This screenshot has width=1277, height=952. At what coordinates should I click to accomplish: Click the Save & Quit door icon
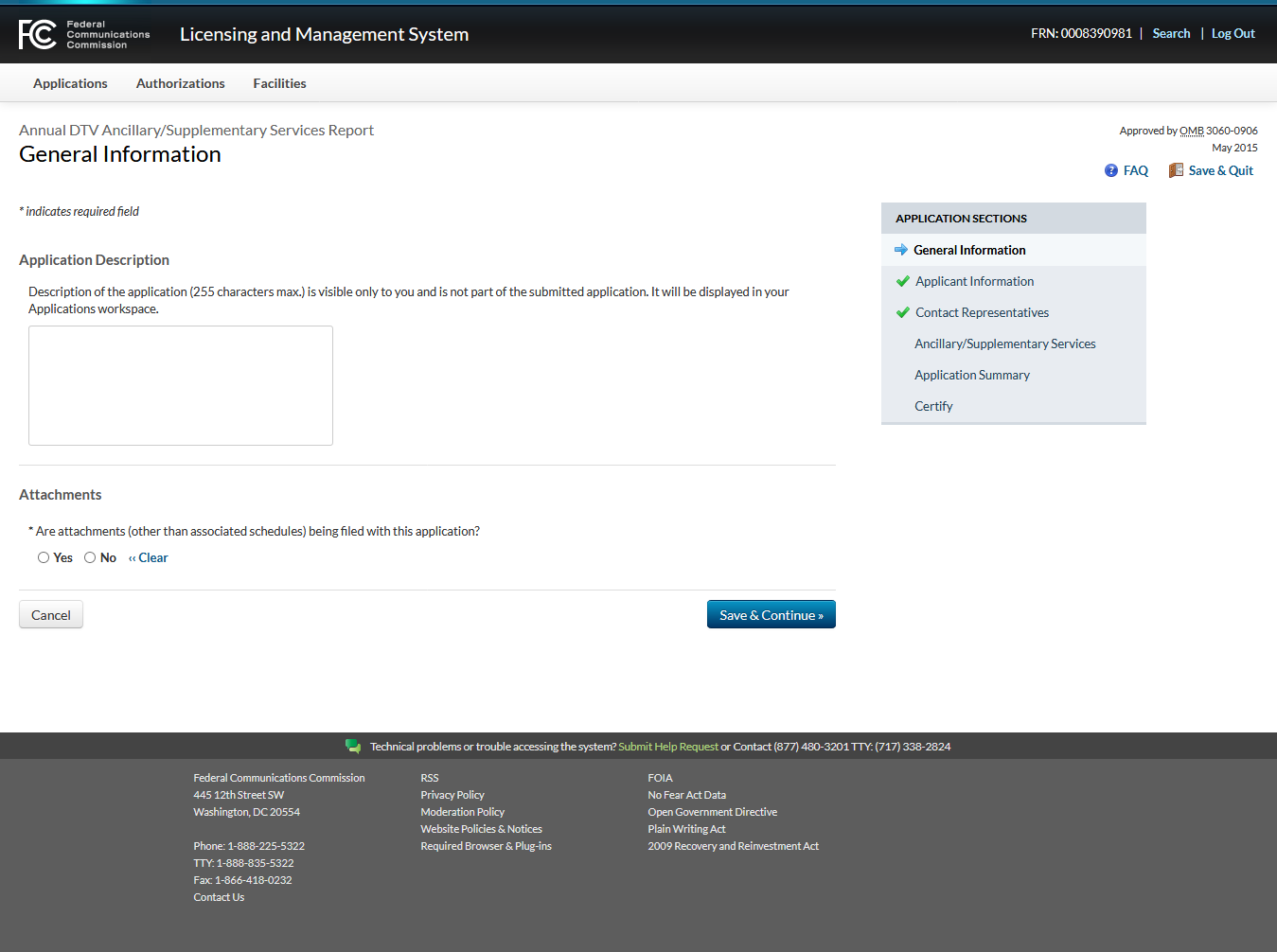tap(1176, 170)
